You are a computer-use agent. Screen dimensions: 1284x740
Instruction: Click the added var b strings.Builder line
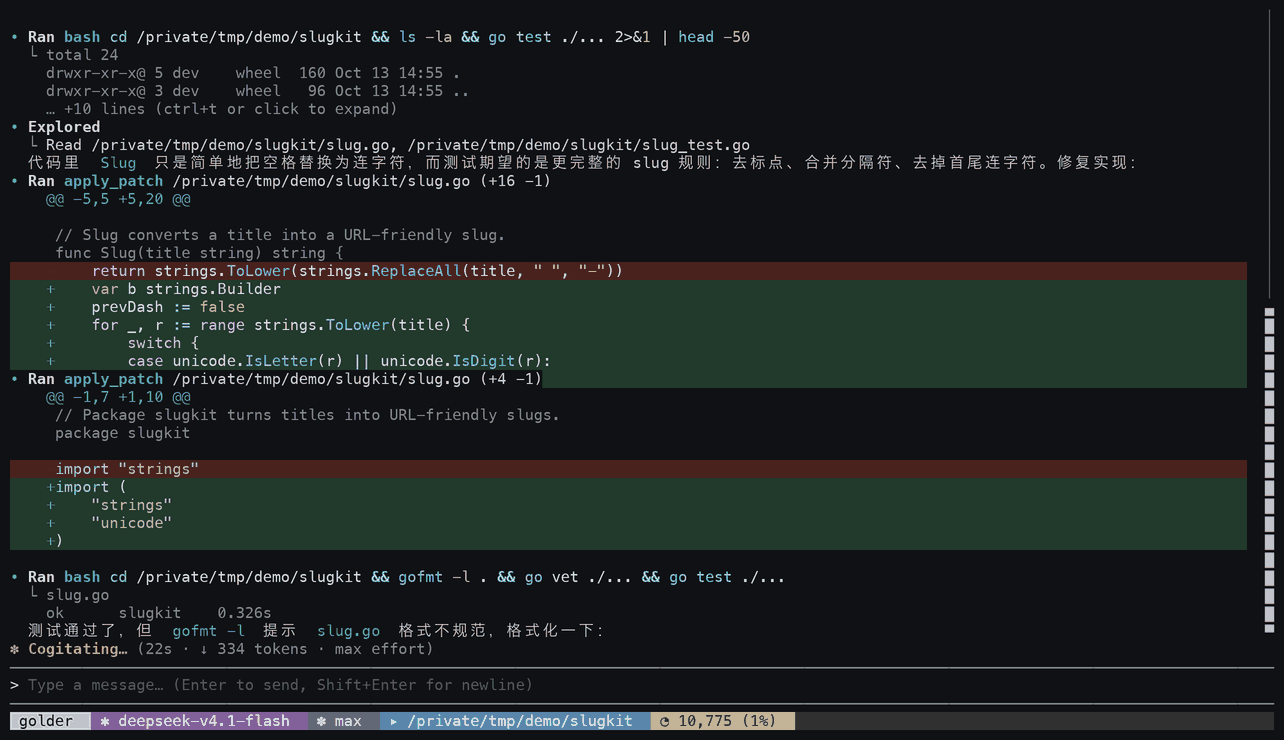(x=628, y=289)
